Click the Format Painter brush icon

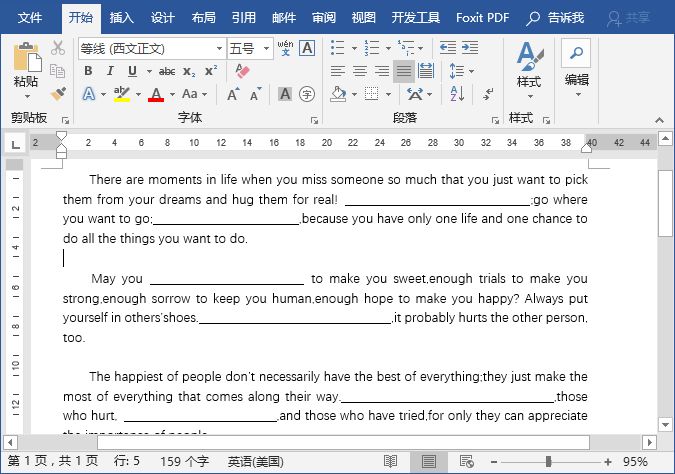click(x=58, y=93)
